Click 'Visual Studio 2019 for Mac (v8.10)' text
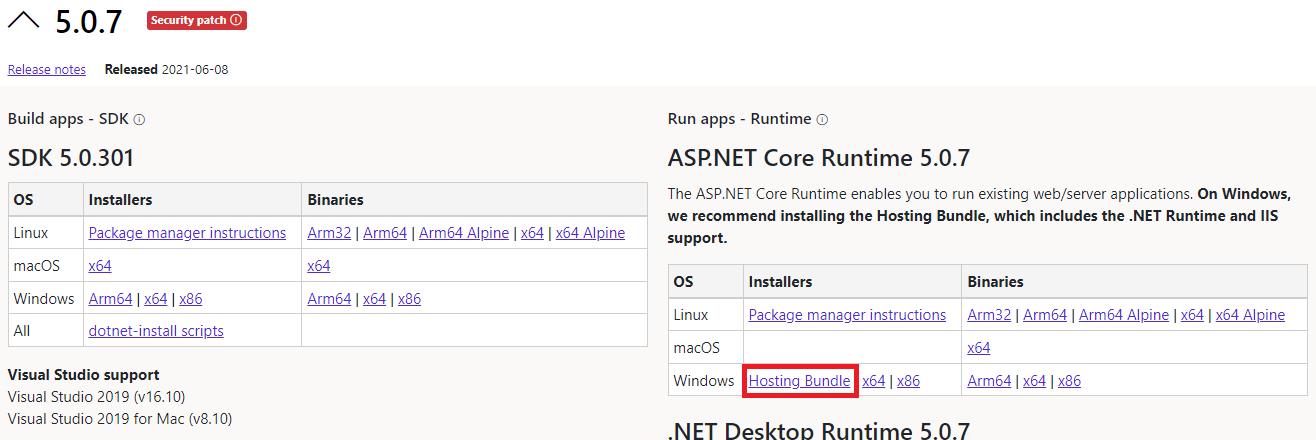1316x440 pixels. tap(120, 419)
